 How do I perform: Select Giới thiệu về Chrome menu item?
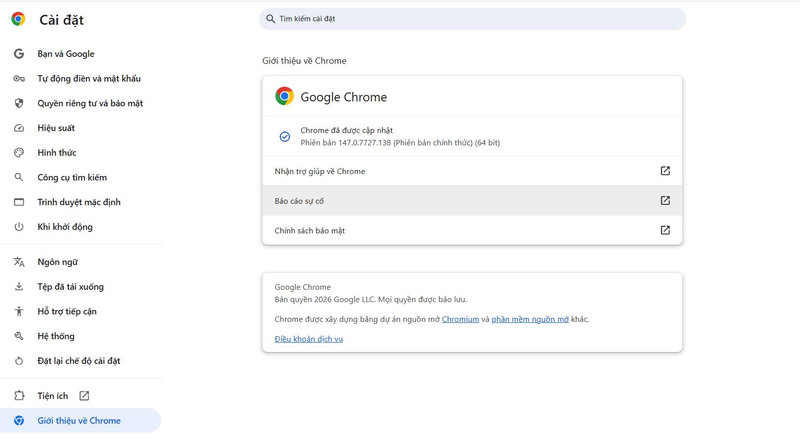[x=81, y=421]
